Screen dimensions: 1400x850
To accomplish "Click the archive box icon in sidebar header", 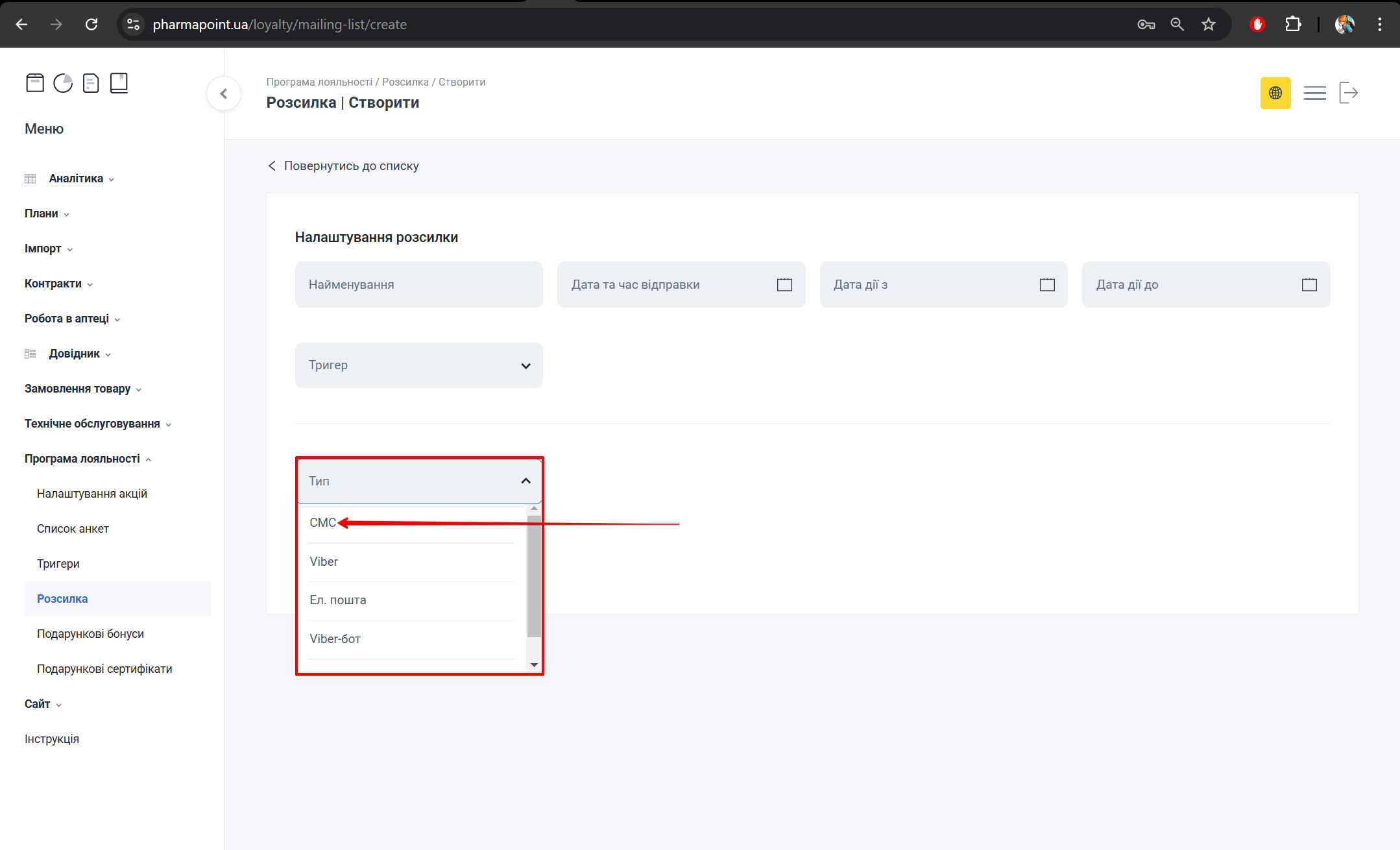I will [x=35, y=83].
